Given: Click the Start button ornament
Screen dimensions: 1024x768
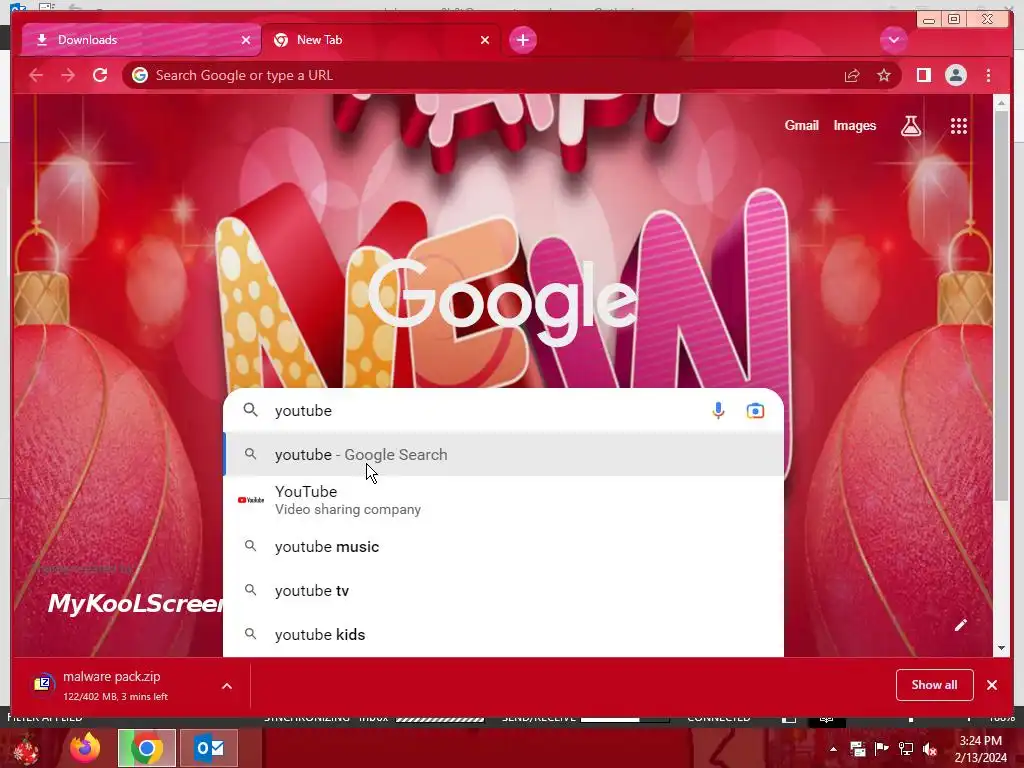Looking at the screenshot, I should point(25,749).
